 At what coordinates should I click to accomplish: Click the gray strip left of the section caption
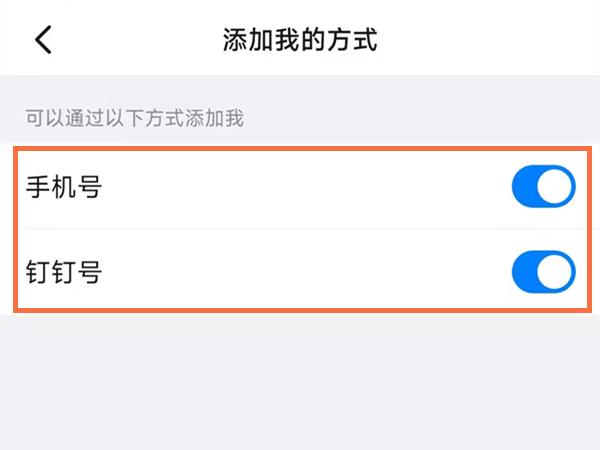point(12,120)
